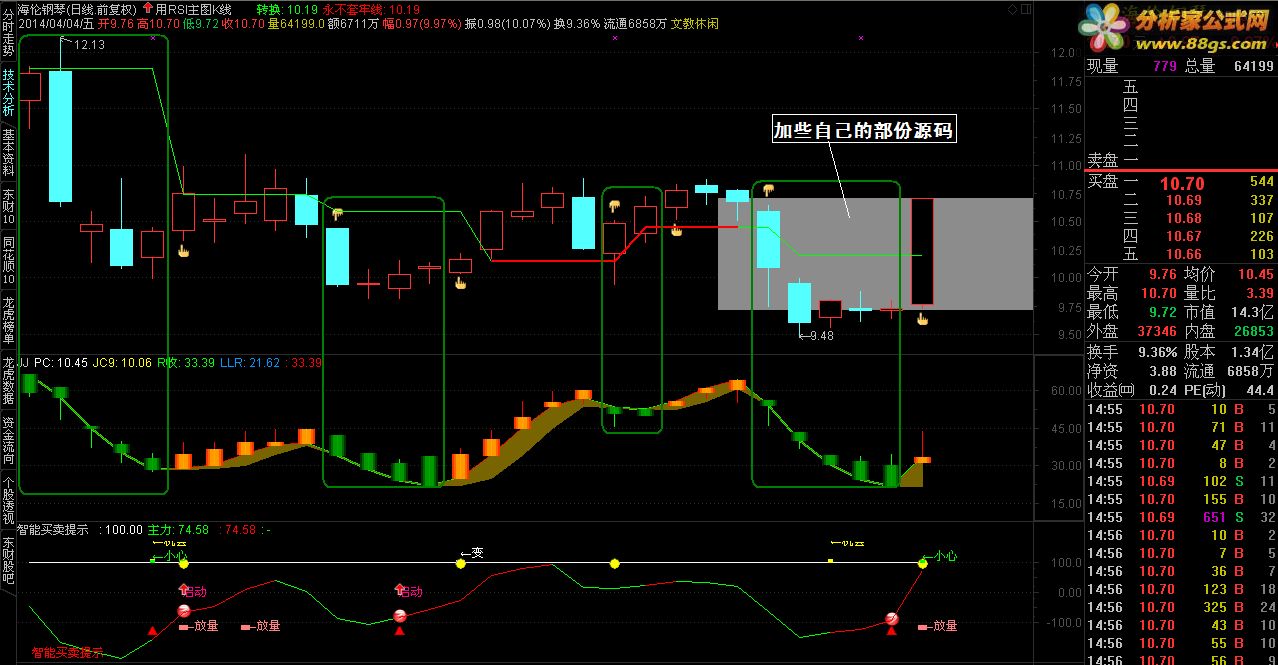Viewport: 1278px width, 665px height.
Task: Click the 现量 779 value
Action: 1164,66
